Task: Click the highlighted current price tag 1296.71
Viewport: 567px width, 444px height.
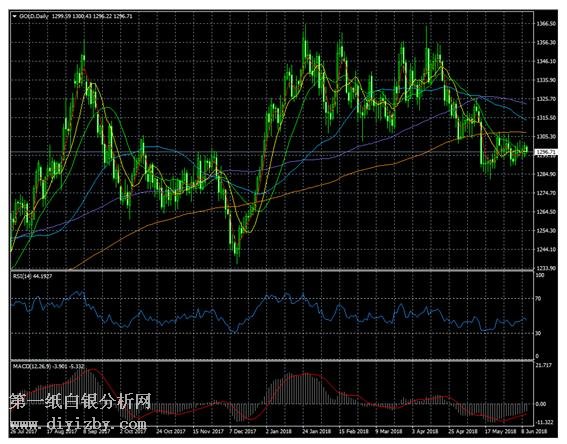Action: tap(546, 152)
